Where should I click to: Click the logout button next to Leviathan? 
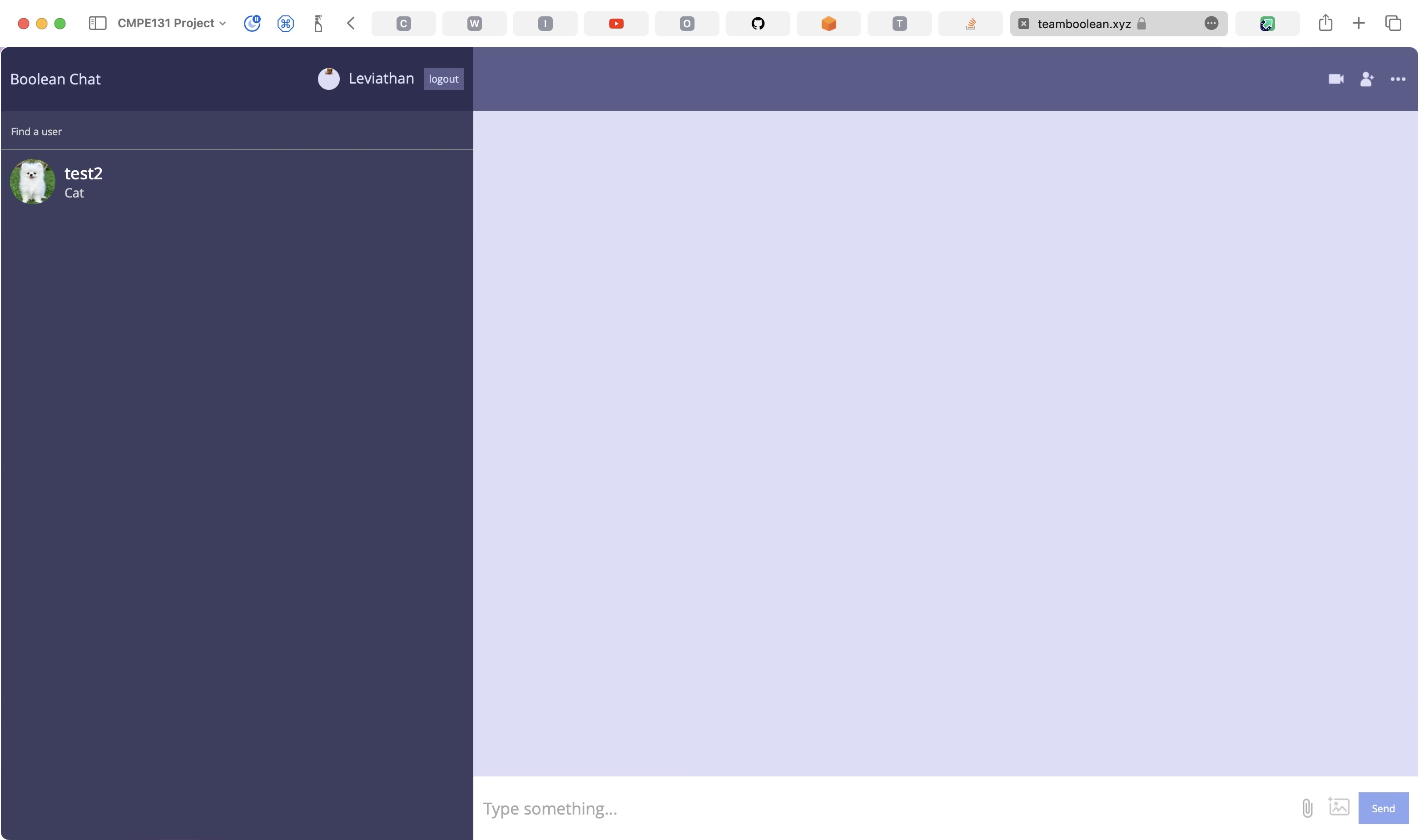pyautogui.click(x=443, y=79)
